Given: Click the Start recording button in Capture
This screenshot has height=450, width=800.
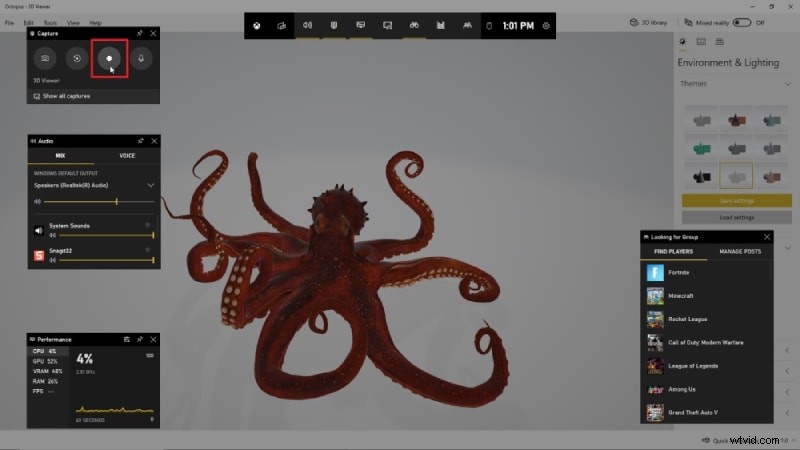Looking at the screenshot, I should tap(110, 59).
